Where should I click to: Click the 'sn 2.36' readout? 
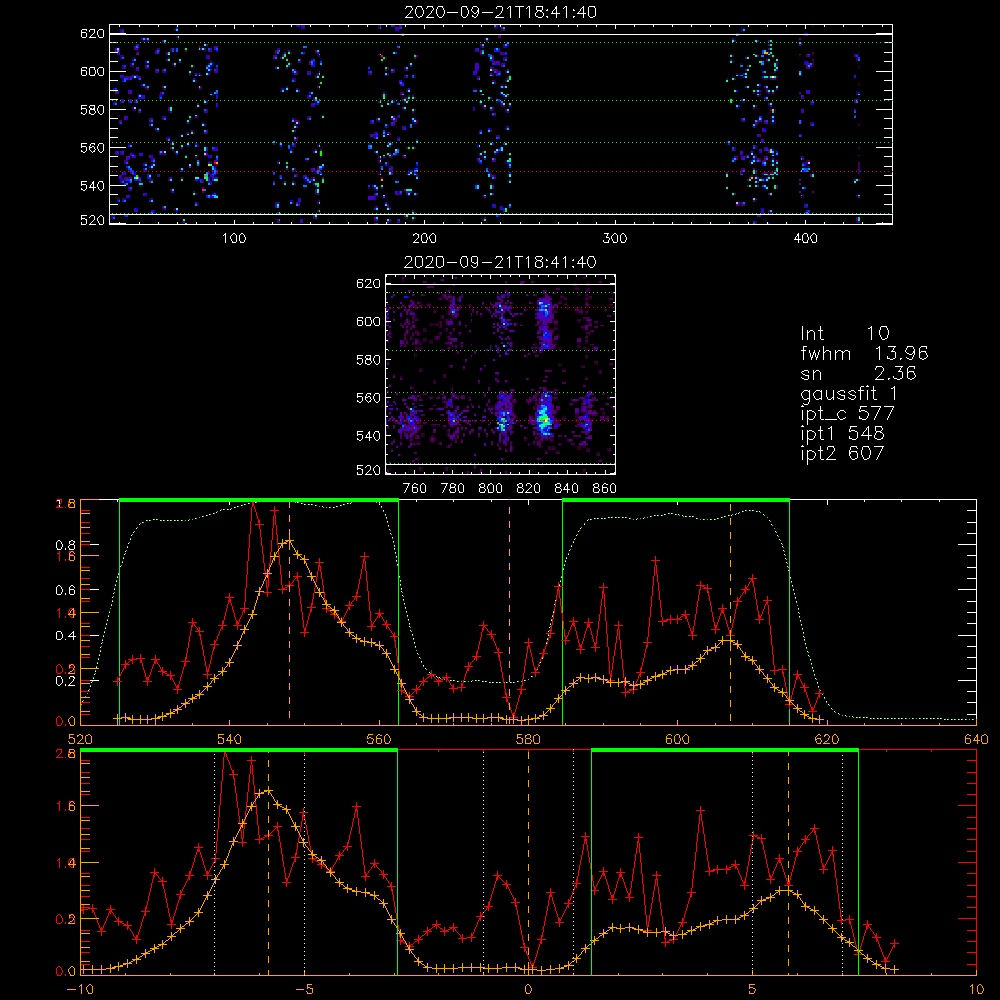[858, 373]
